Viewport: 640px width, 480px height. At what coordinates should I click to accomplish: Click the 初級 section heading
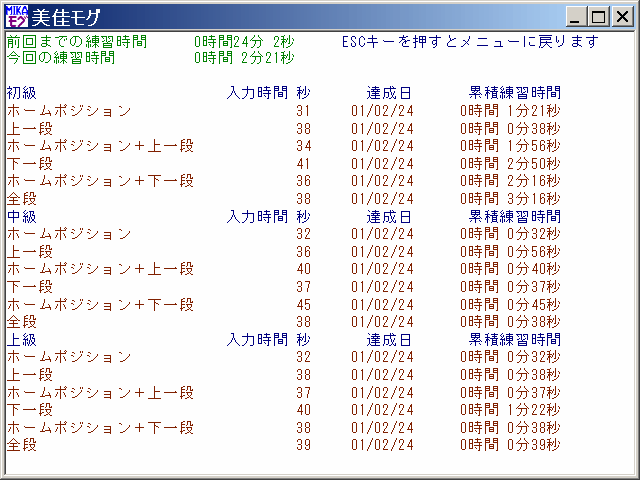(x=22, y=93)
